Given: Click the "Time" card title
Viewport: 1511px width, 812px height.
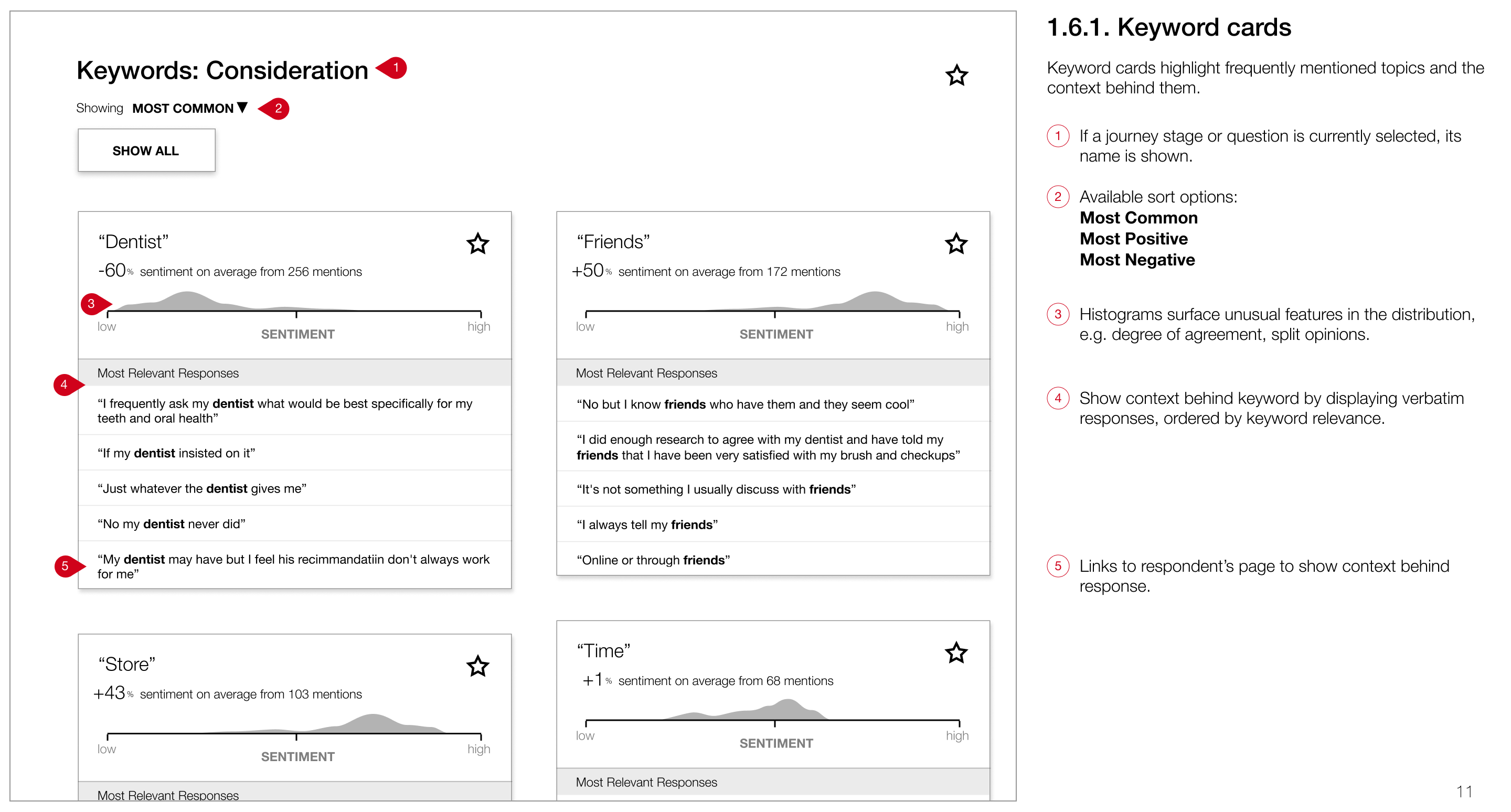Looking at the screenshot, I should [x=603, y=650].
